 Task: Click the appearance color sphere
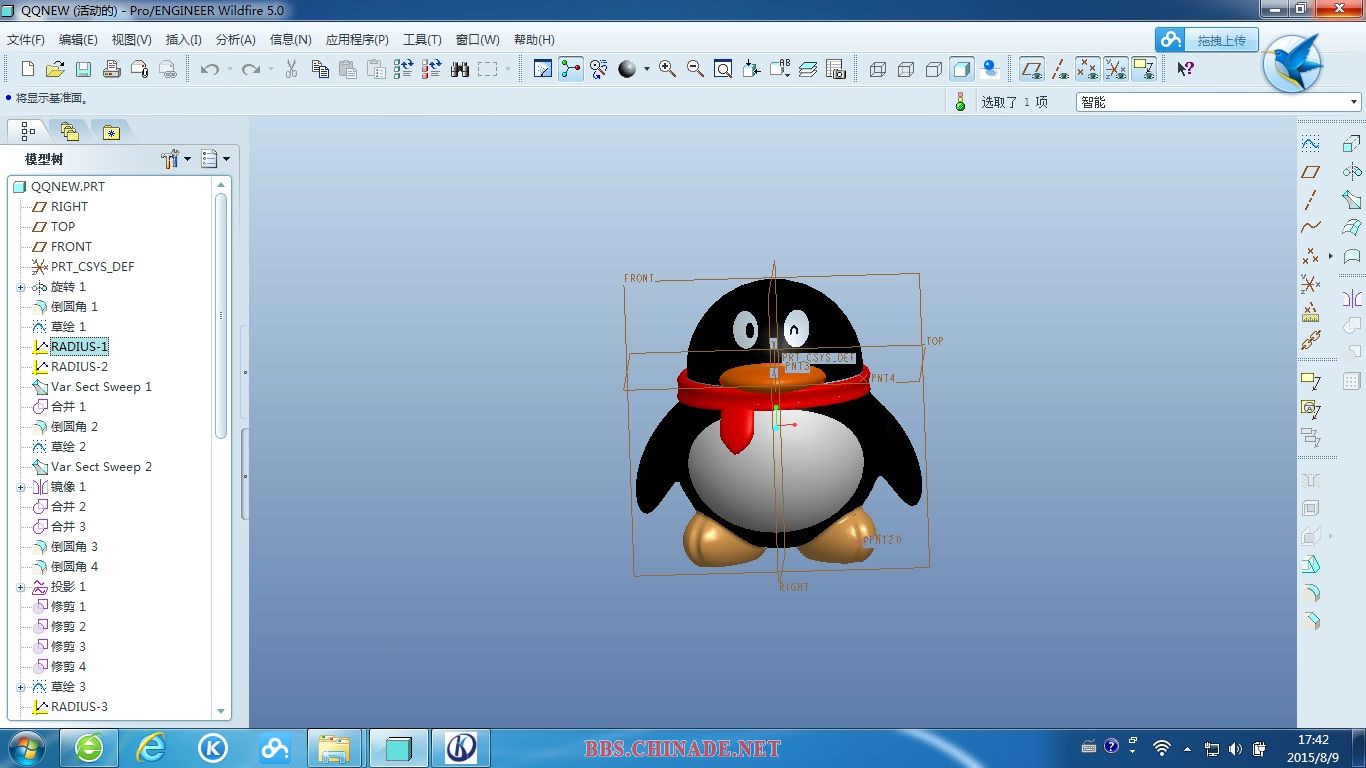point(627,69)
